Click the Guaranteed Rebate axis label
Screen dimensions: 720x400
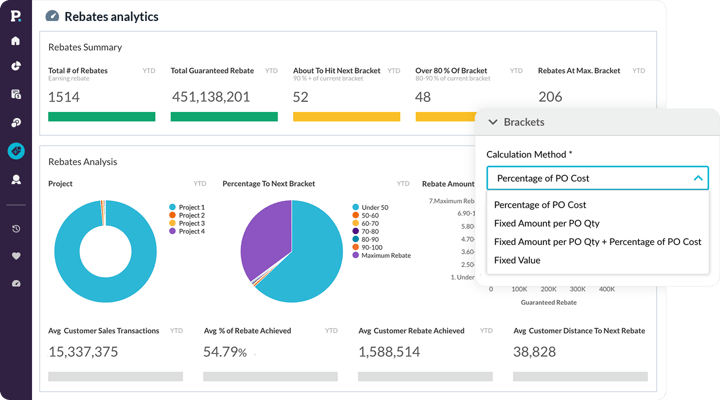tap(549, 302)
